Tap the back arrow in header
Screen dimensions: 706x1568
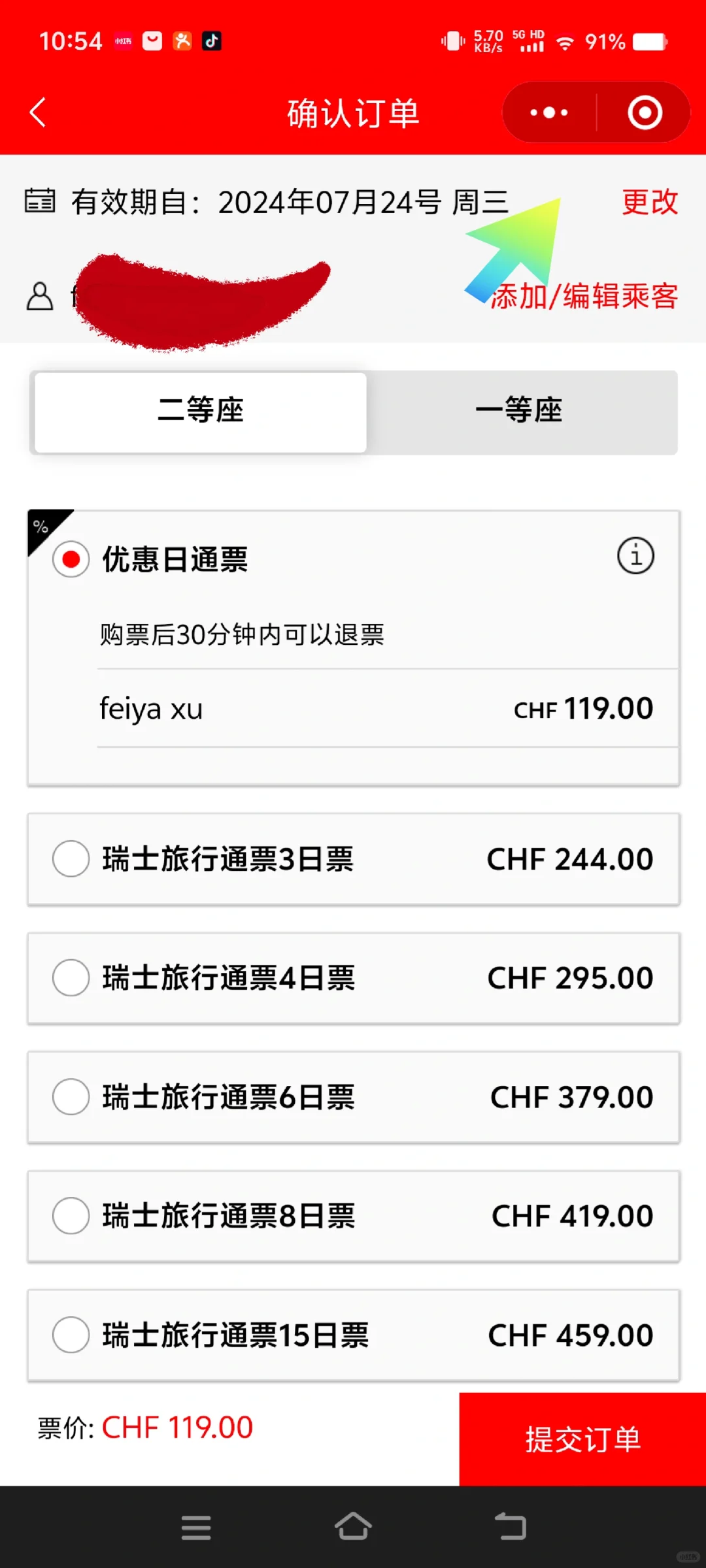pyautogui.click(x=38, y=112)
